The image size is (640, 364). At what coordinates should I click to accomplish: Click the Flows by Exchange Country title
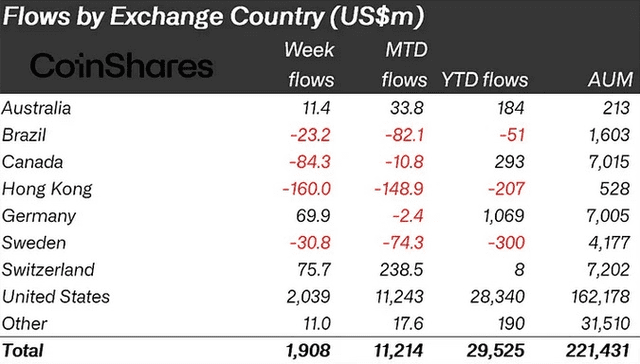[213, 17]
